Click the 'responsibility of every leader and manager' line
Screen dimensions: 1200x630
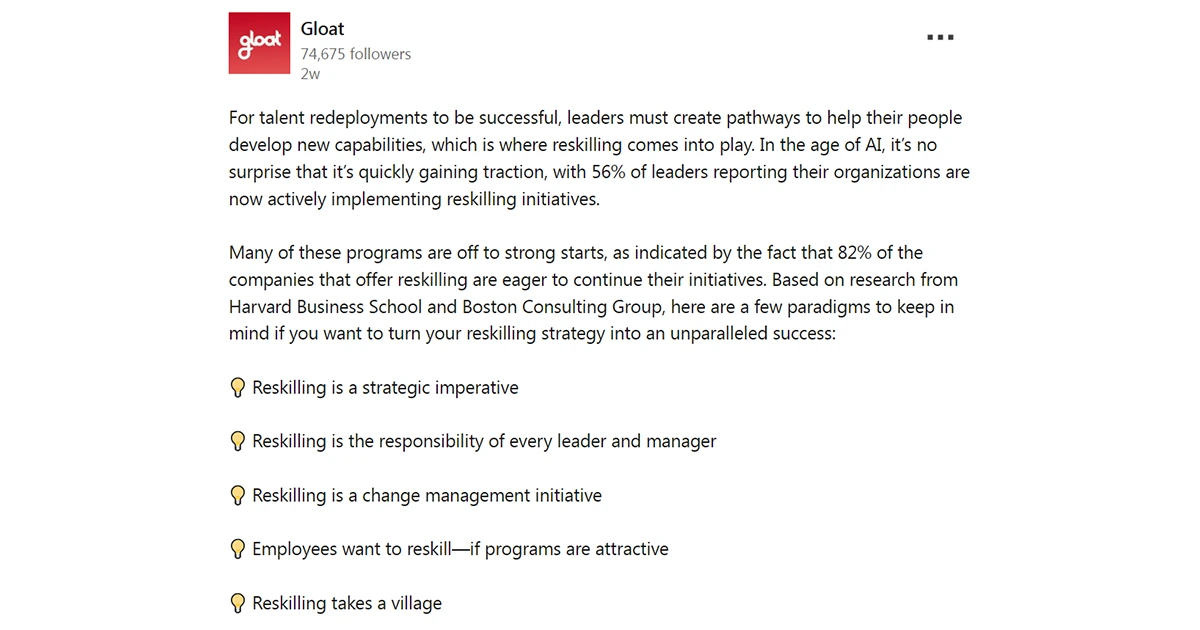click(x=484, y=442)
